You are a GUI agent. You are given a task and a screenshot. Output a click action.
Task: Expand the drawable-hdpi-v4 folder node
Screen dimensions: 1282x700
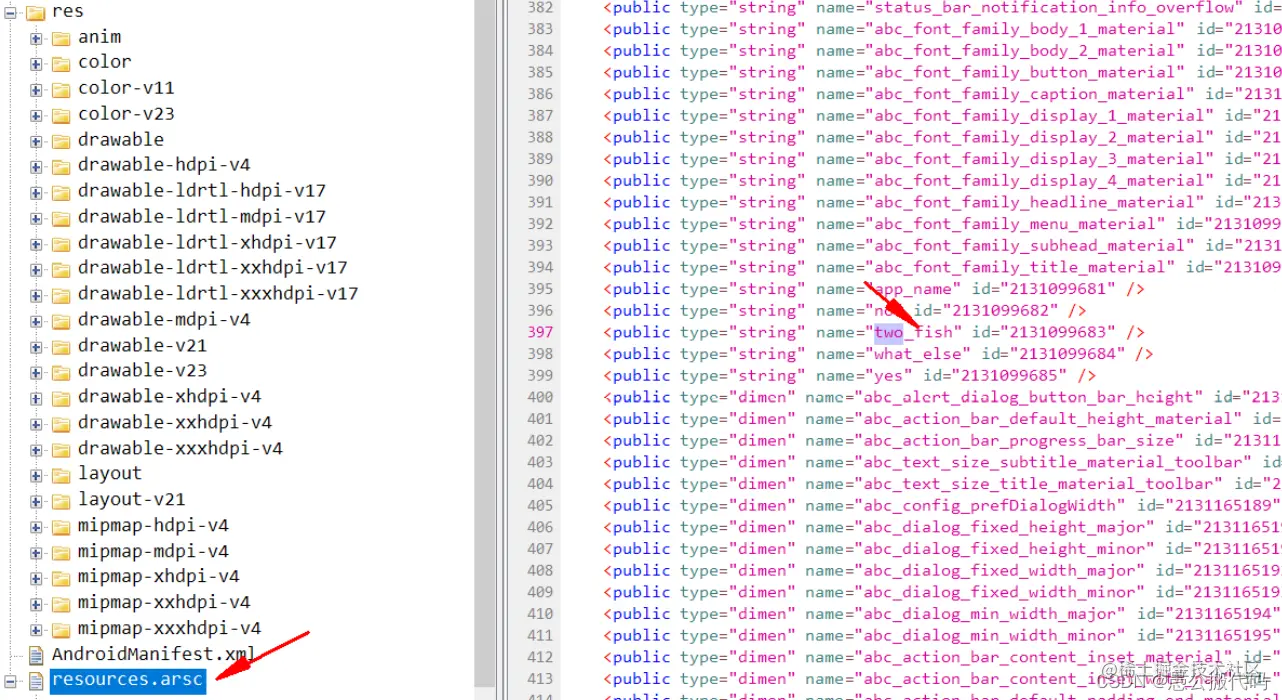pyautogui.click(x=36, y=167)
